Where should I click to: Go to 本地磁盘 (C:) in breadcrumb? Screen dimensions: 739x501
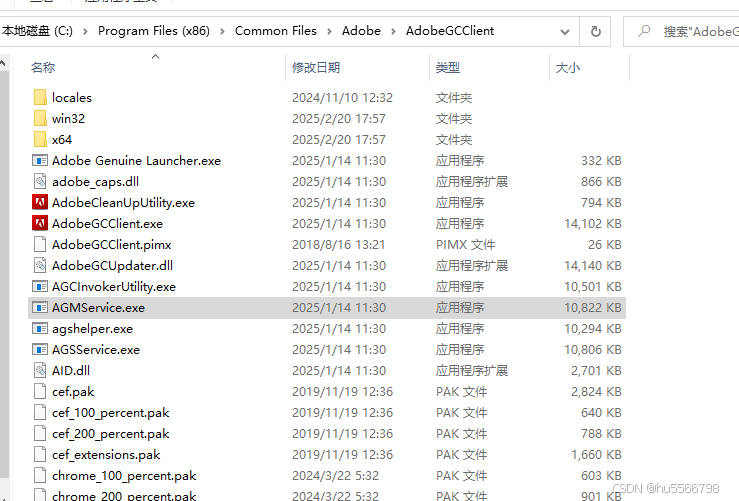37,31
